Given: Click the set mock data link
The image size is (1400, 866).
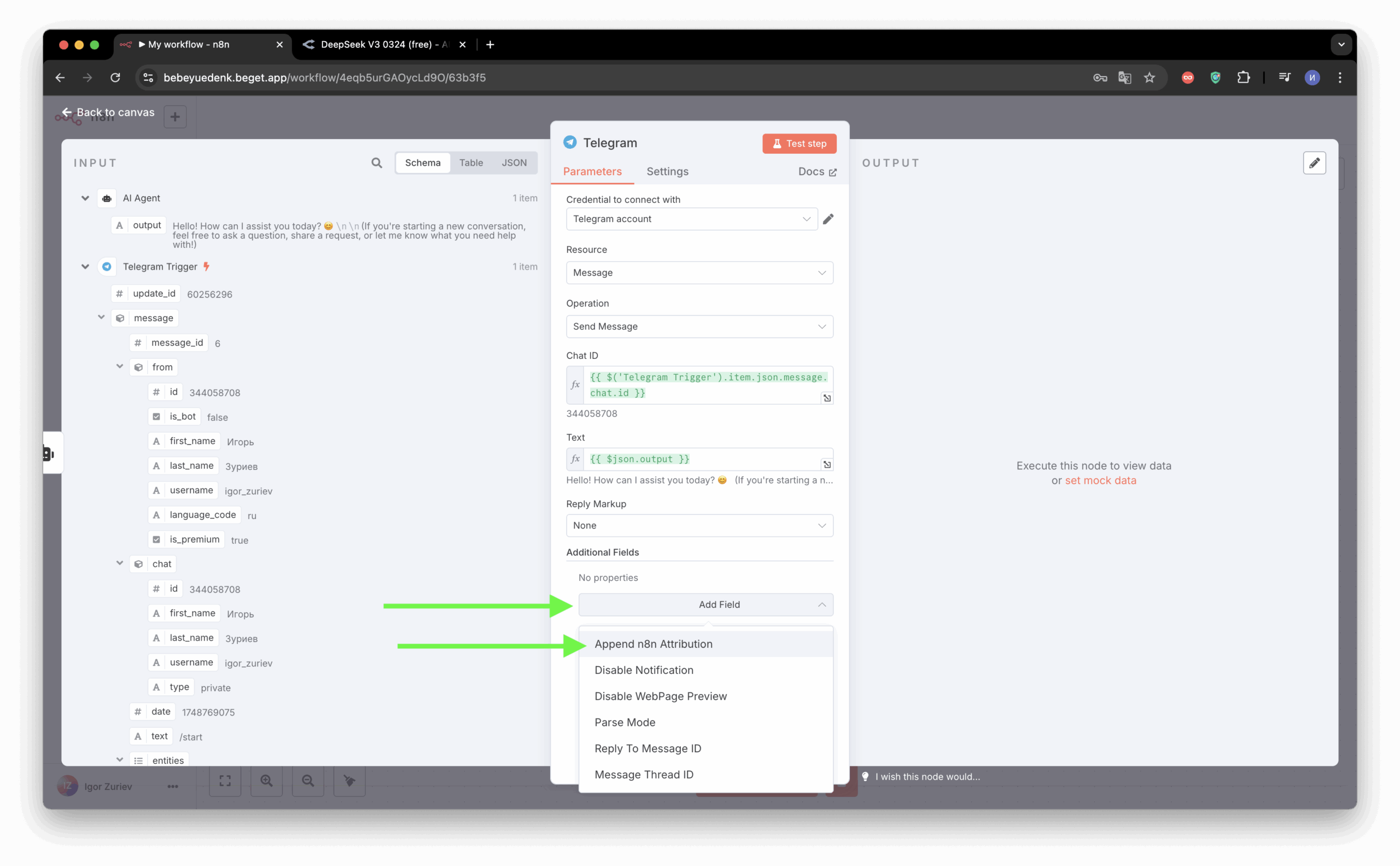Looking at the screenshot, I should tap(1100, 480).
